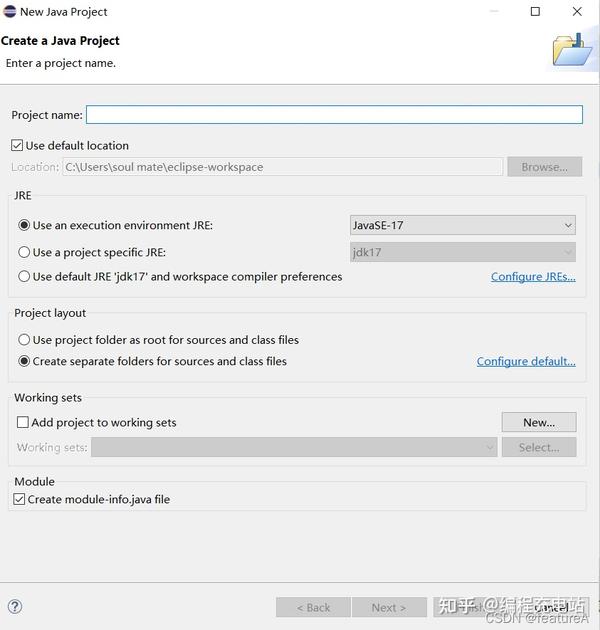Viewport: 600px width, 630px height.
Task: Uncheck Use default location checkbox
Action: pyautogui.click(x=17, y=145)
